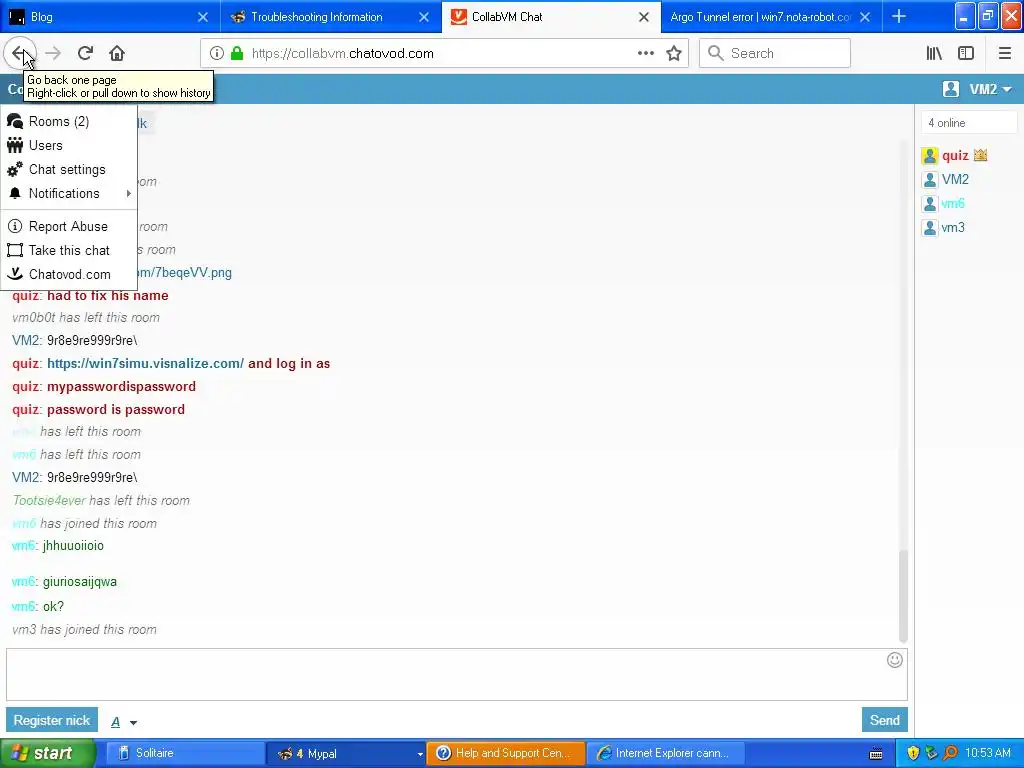Screen dimensions: 1024x768
Task: Click quiz's avatar in online list
Action: 930,155
